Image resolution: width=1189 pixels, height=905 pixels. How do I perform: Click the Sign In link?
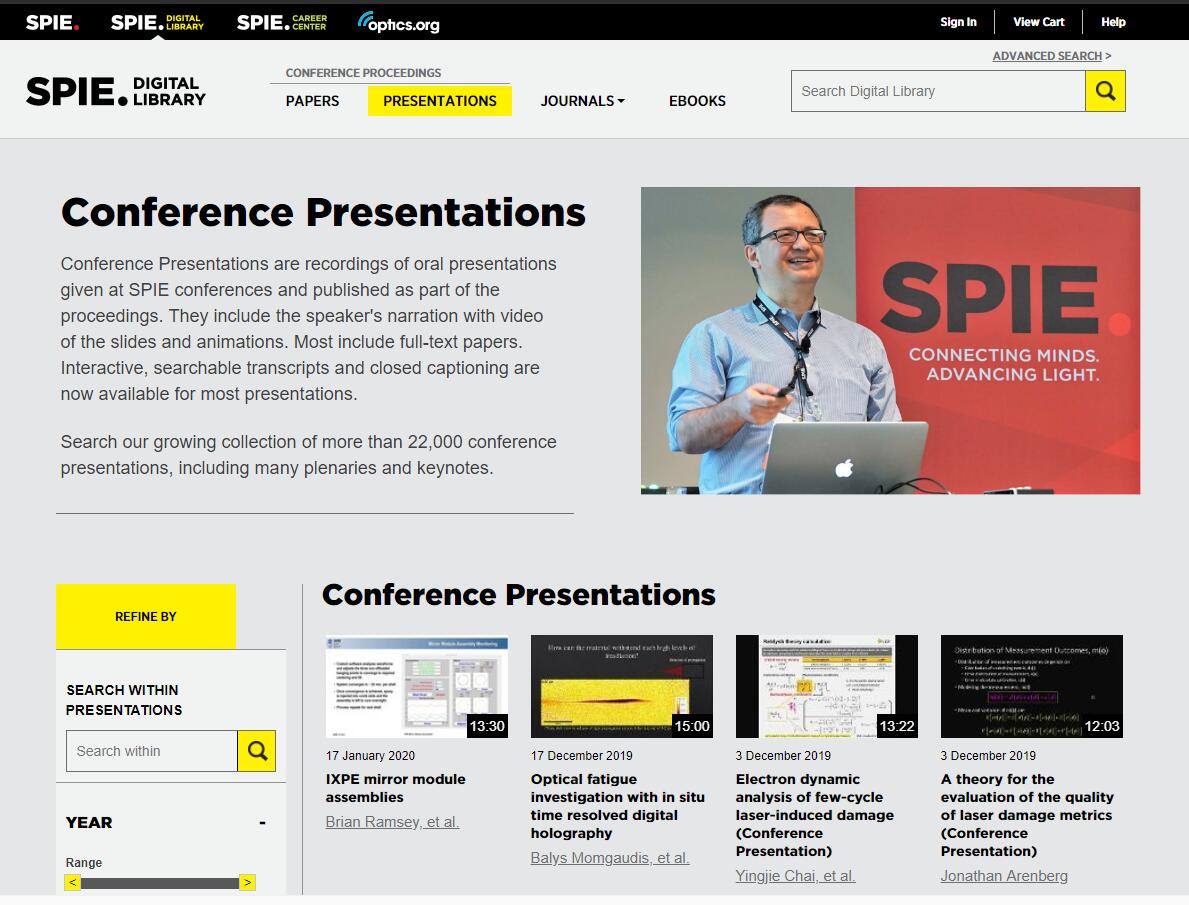click(x=958, y=22)
